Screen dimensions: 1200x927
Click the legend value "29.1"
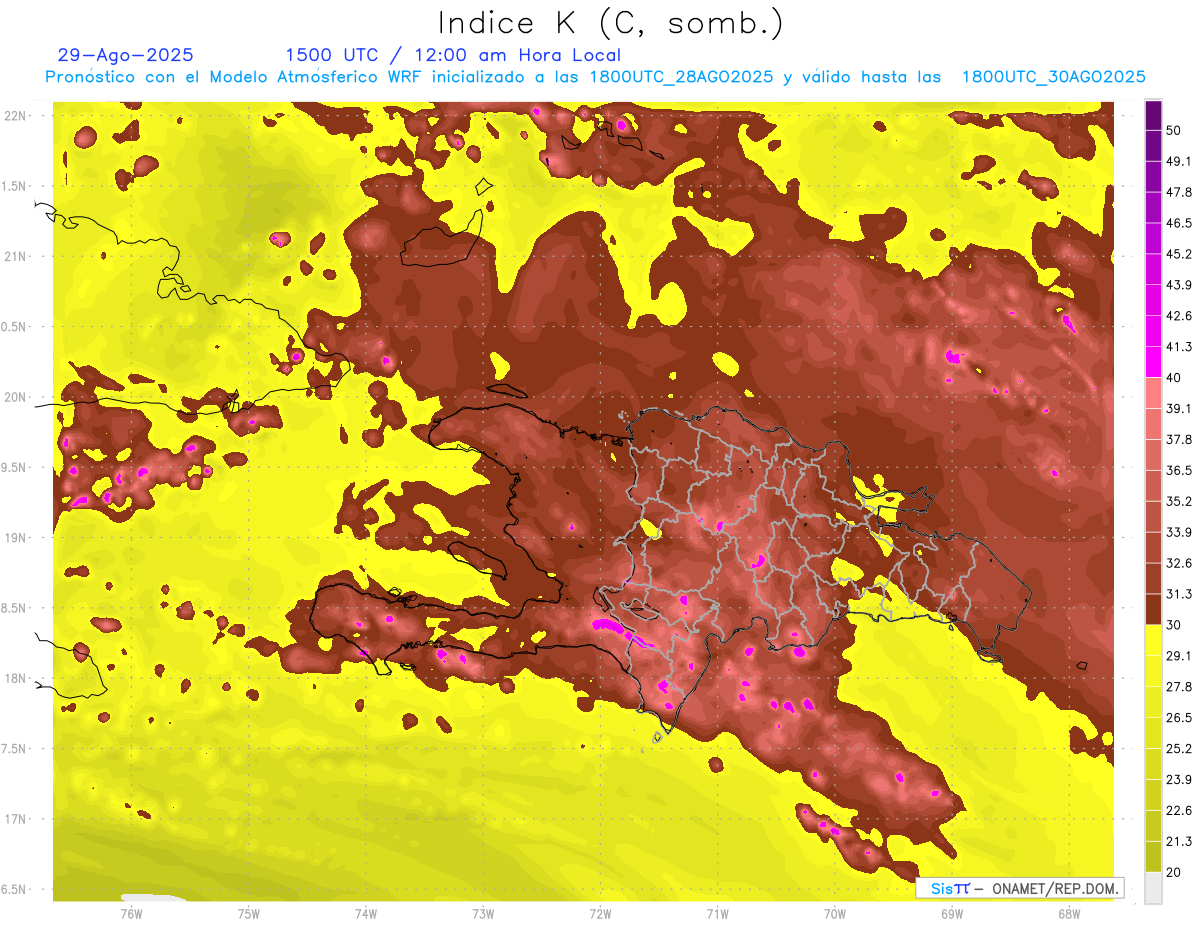point(1179,655)
